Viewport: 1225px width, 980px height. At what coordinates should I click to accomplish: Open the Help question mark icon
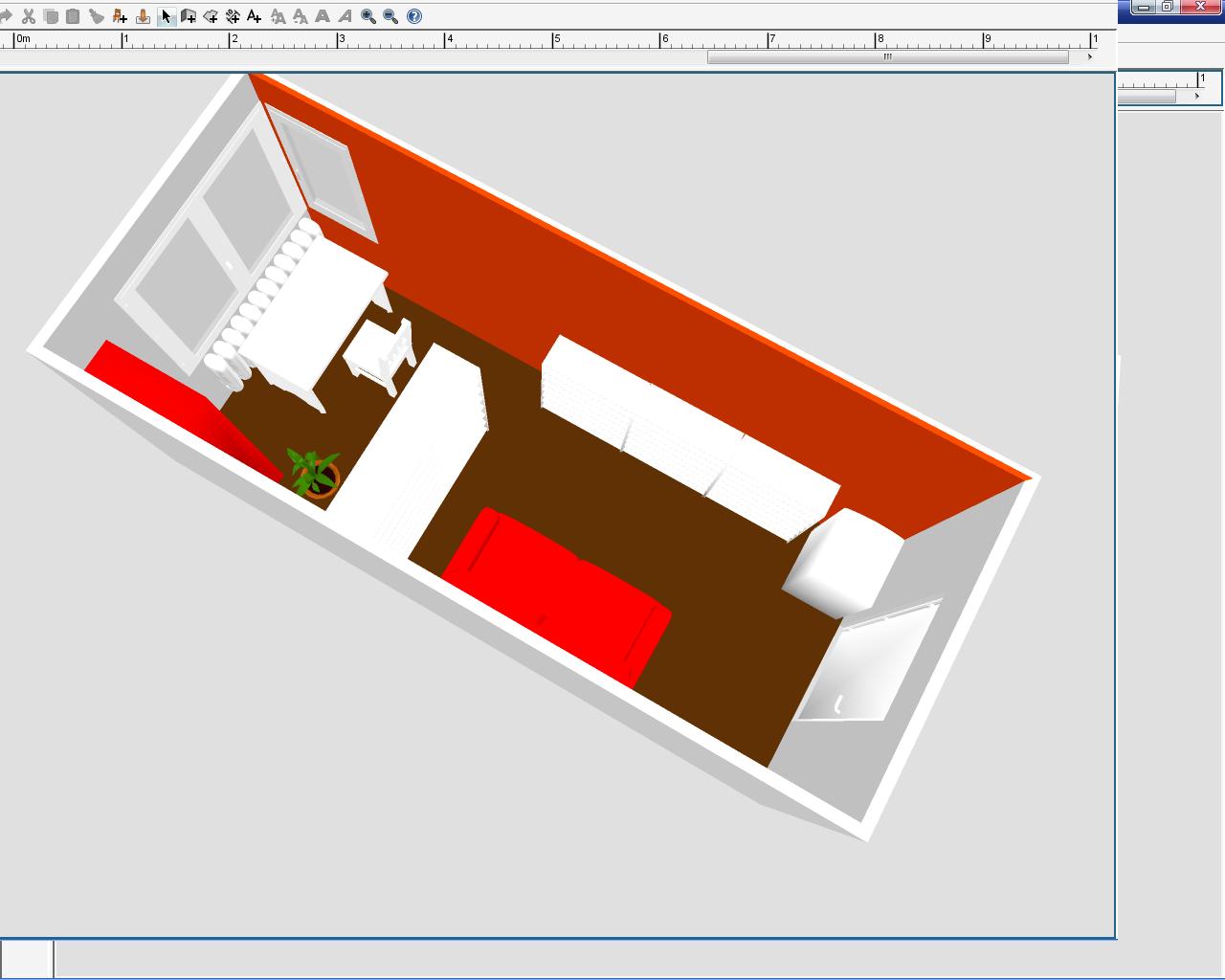pyautogui.click(x=414, y=16)
